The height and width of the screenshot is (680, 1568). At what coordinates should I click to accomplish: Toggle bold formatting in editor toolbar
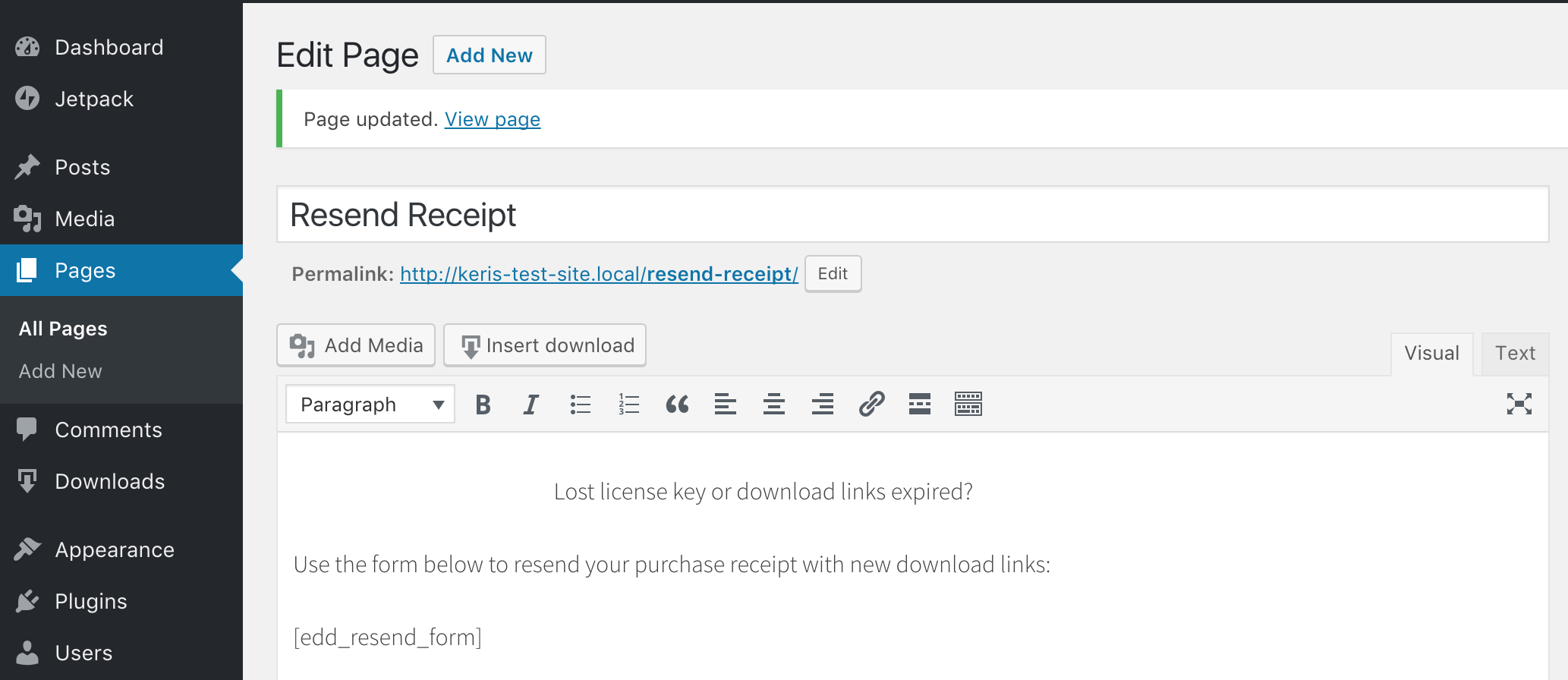point(483,405)
